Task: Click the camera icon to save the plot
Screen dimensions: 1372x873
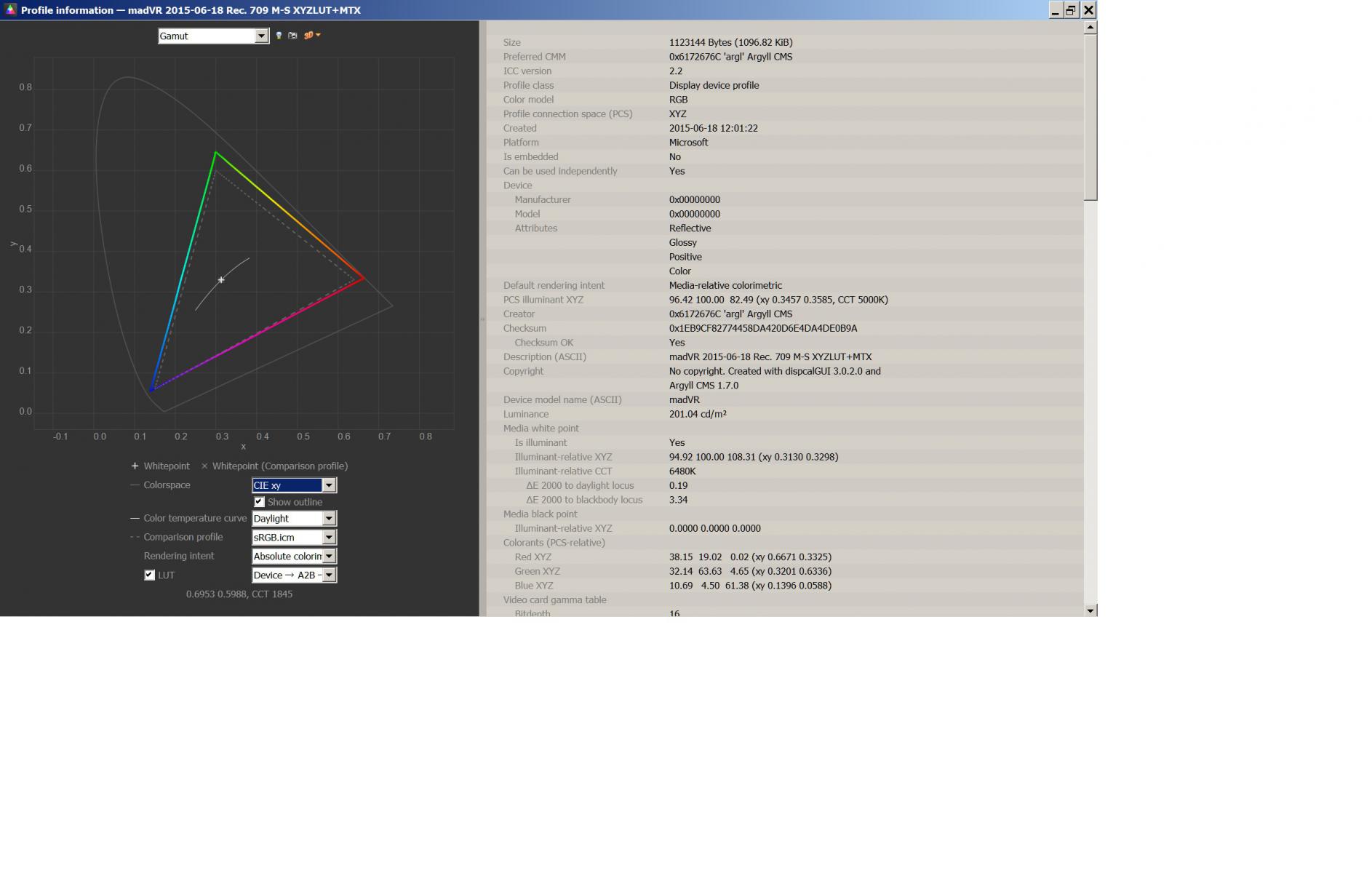Action: tap(292, 36)
